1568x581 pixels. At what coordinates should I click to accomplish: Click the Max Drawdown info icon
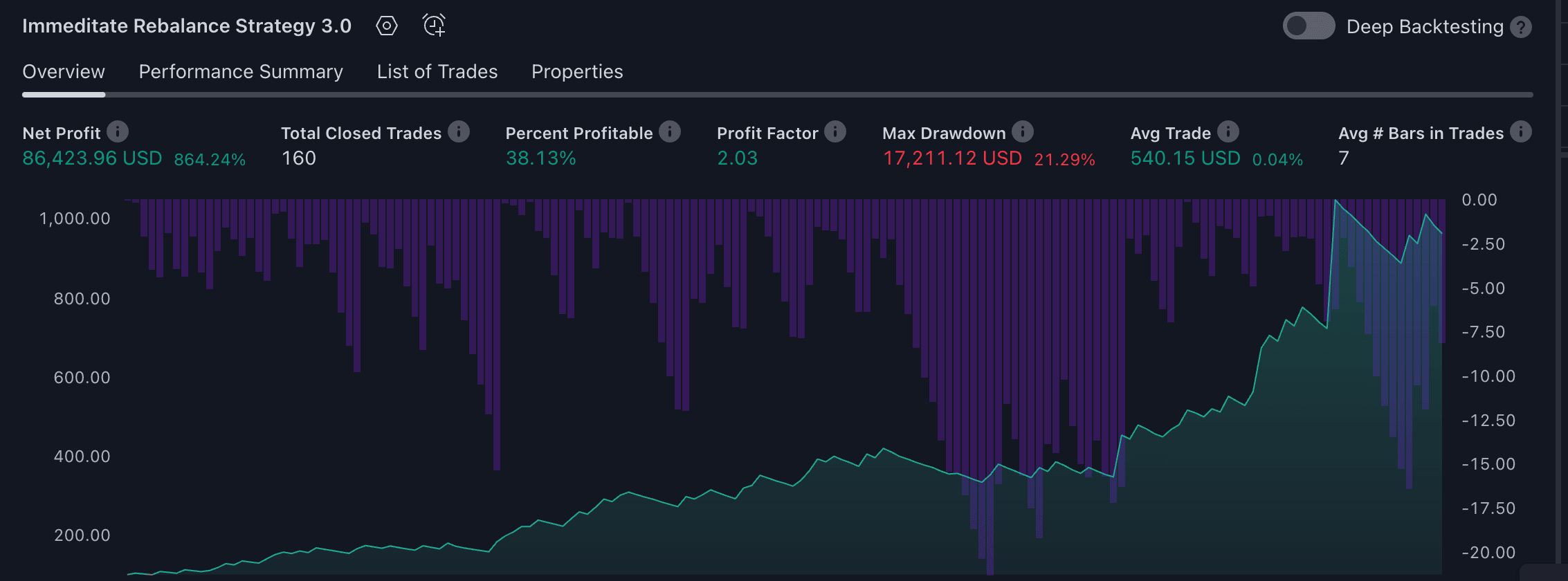[1023, 131]
